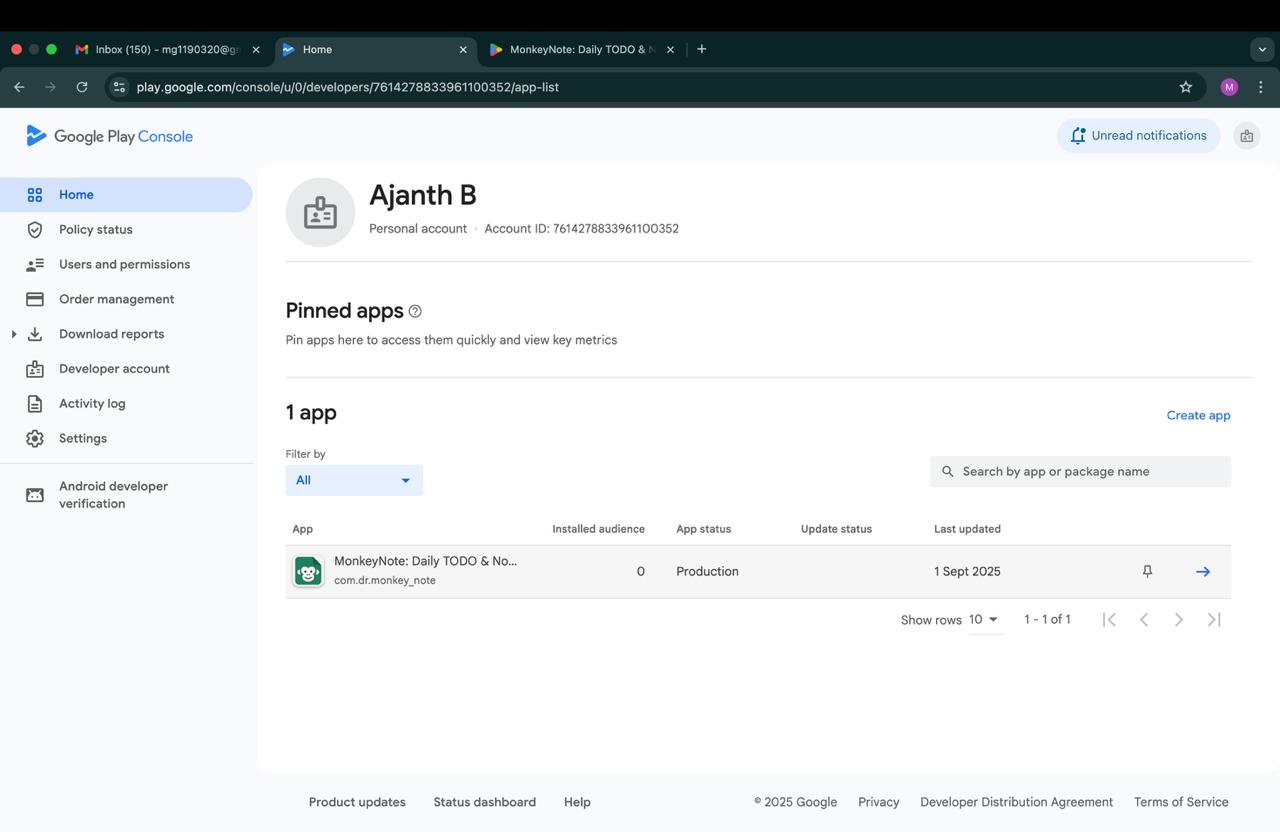Click the MonkeyNote monkey app icon

308,571
